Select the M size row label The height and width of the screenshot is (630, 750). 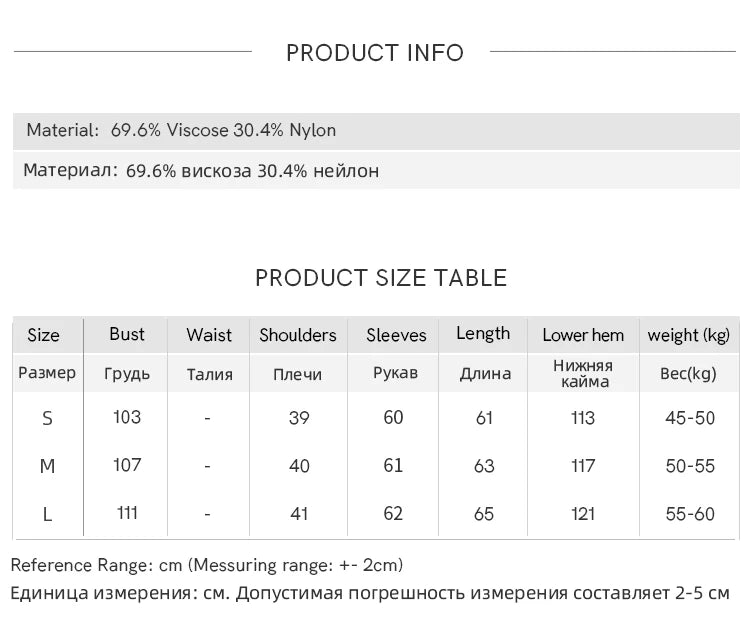(47, 466)
